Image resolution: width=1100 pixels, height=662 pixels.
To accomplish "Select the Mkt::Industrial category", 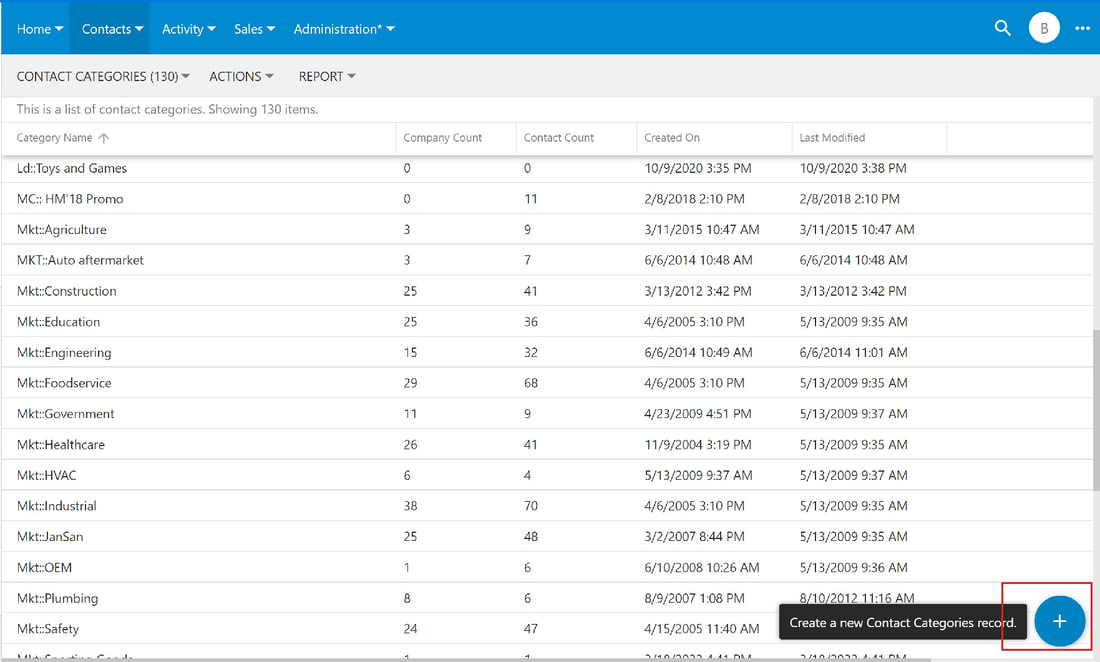I will pos(57,506).
